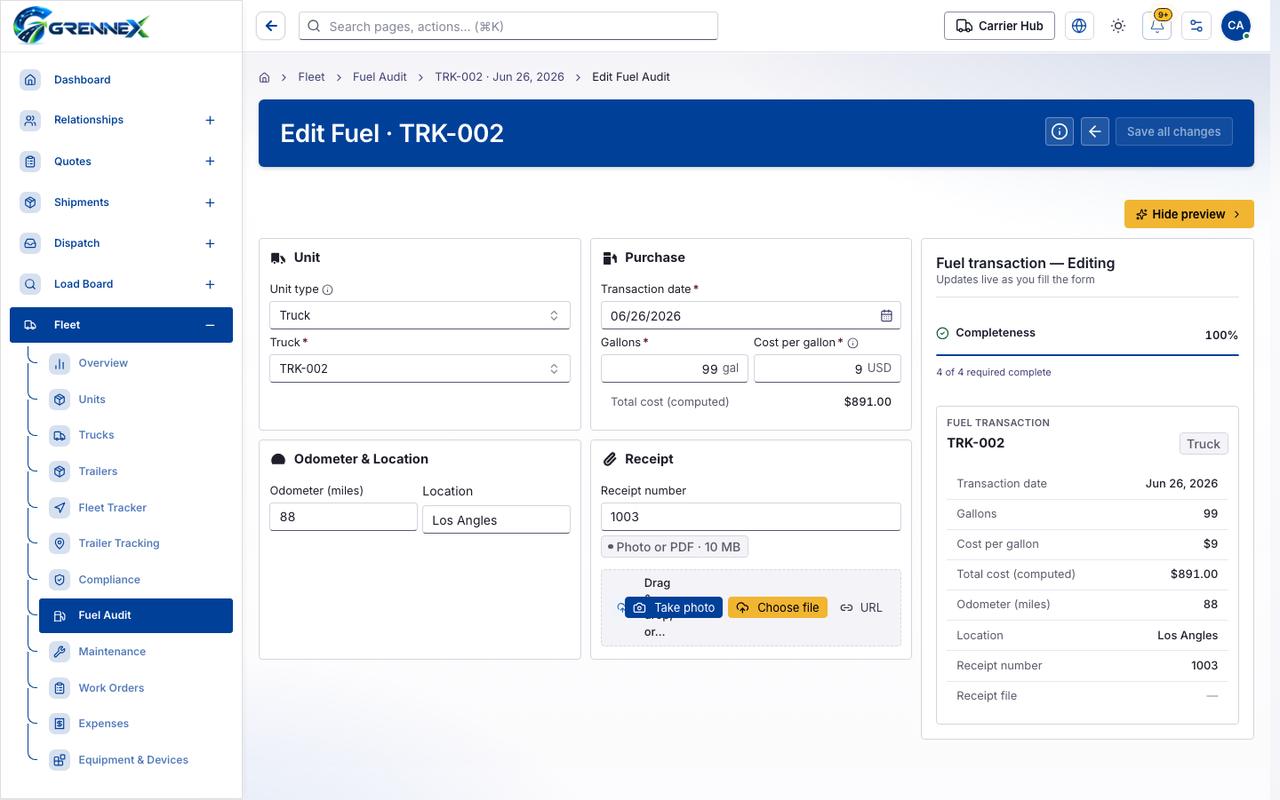Click the URL upload option

point(861,607)
